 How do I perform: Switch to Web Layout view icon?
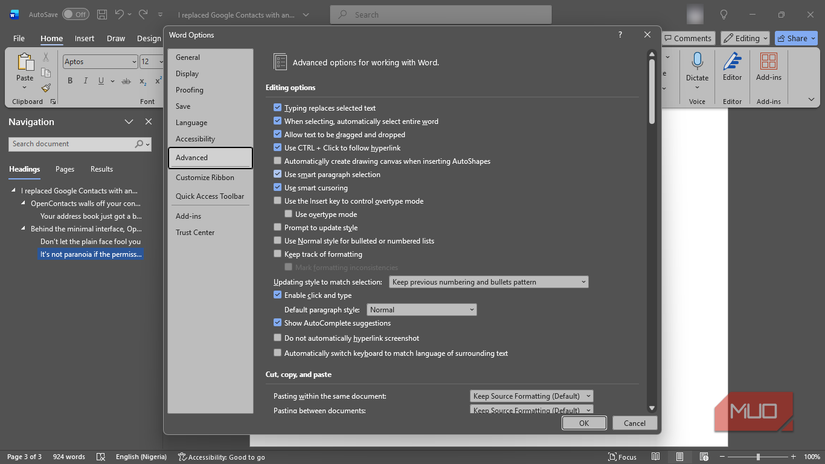(x=704, y=457)
